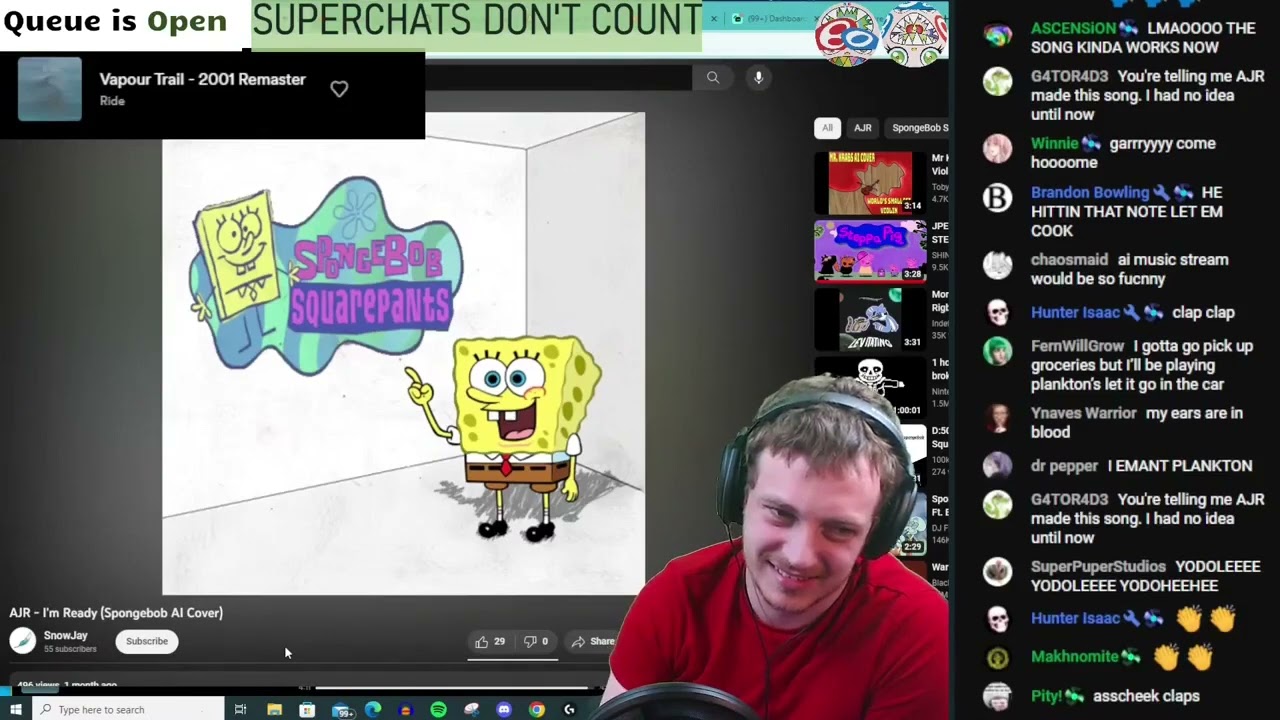Click the YouTube search input field

[560, 77]
